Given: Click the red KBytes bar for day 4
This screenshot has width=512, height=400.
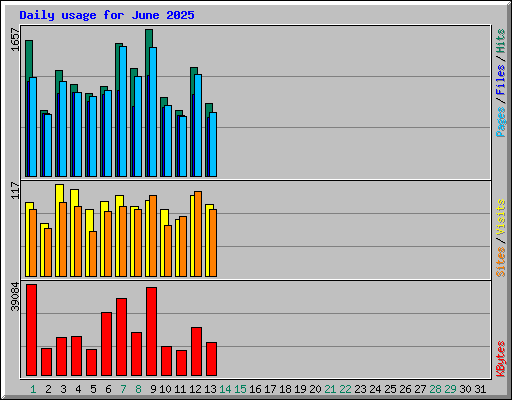Looking at the screenshot, I should 77,356.
